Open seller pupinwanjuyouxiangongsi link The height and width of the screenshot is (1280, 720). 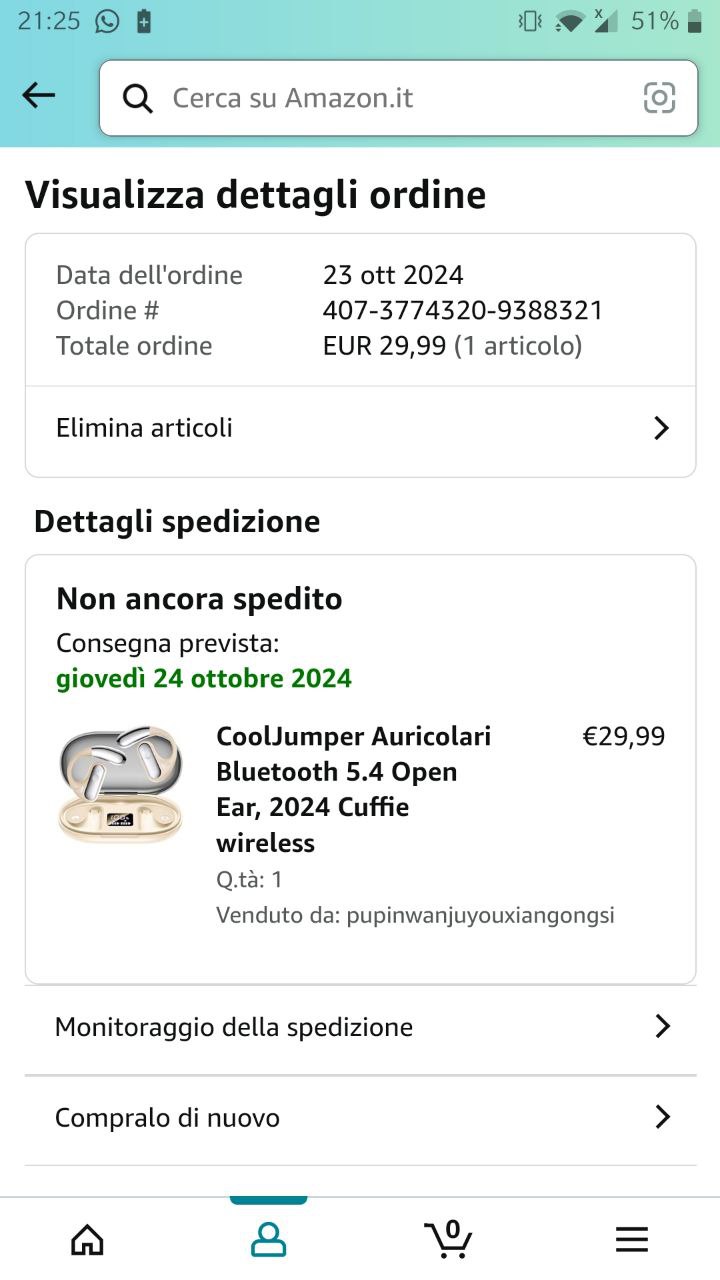[x=480, y=915]
